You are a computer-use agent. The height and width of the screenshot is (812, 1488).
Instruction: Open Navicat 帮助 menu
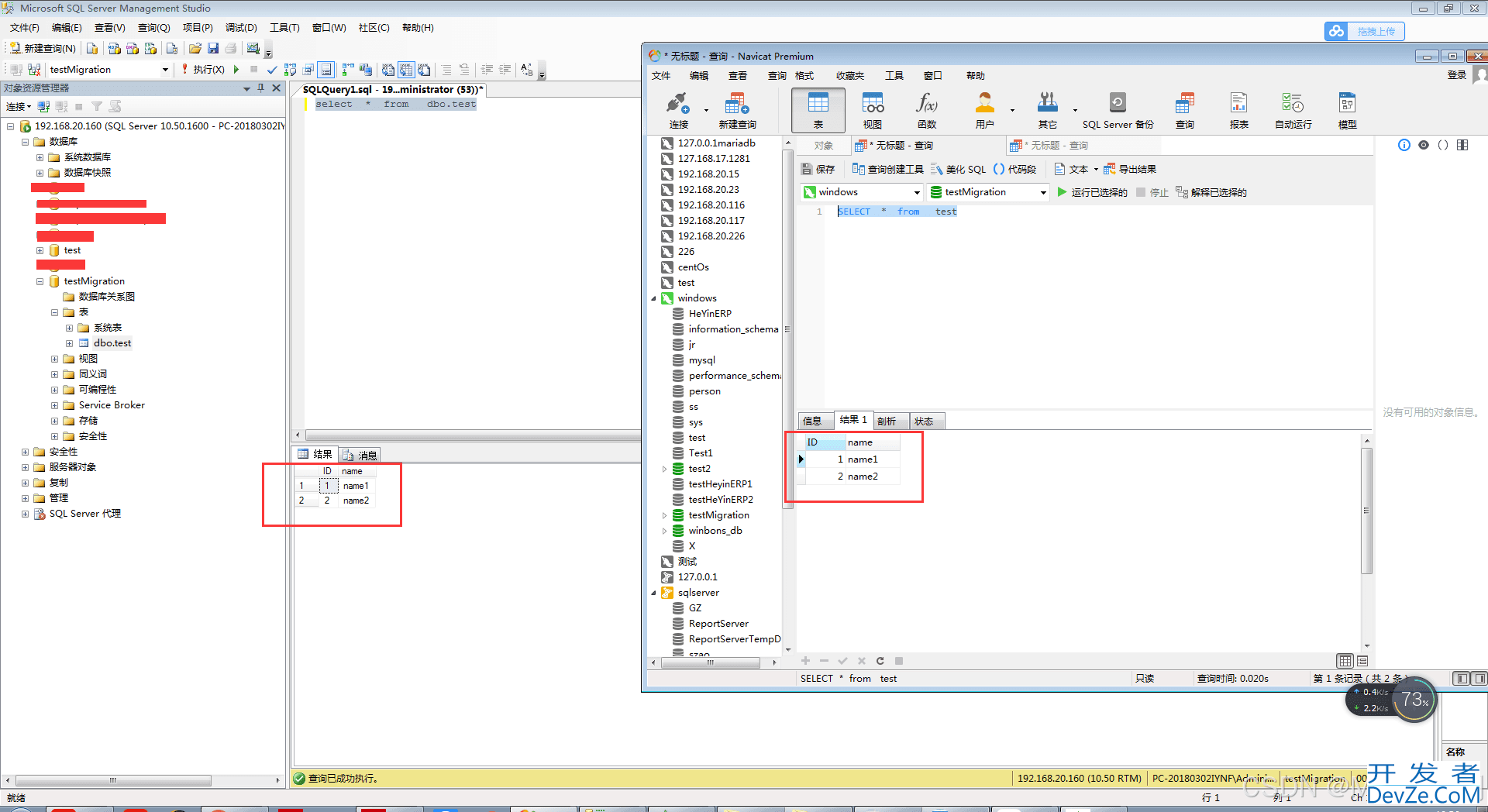(975, 76)
